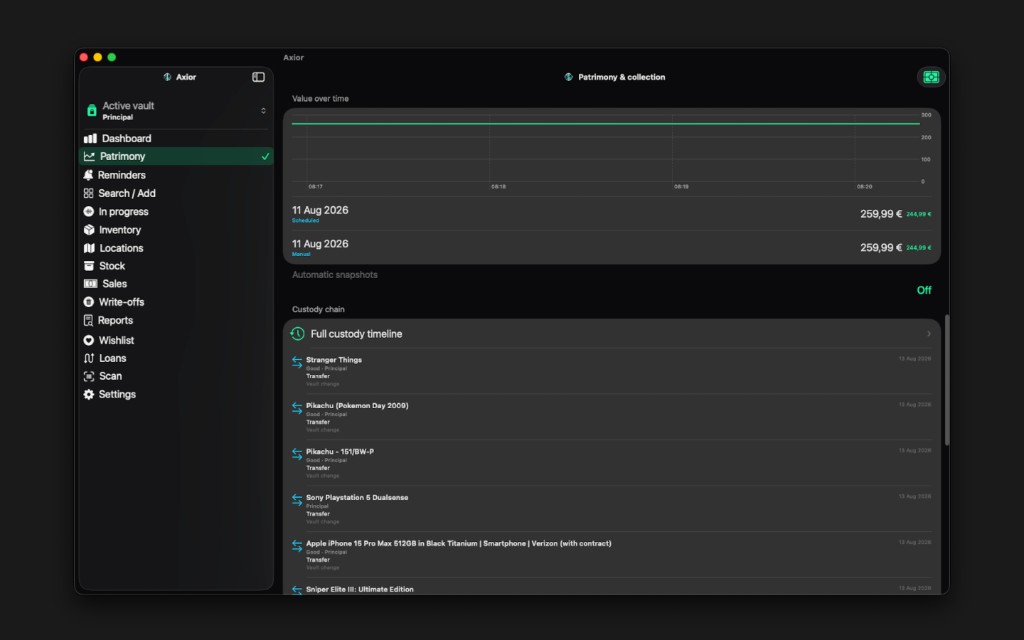Screen dimensions: 1024x640
Task: Click Stranger Things transfer arrows icon
Action: pos(297,362)
